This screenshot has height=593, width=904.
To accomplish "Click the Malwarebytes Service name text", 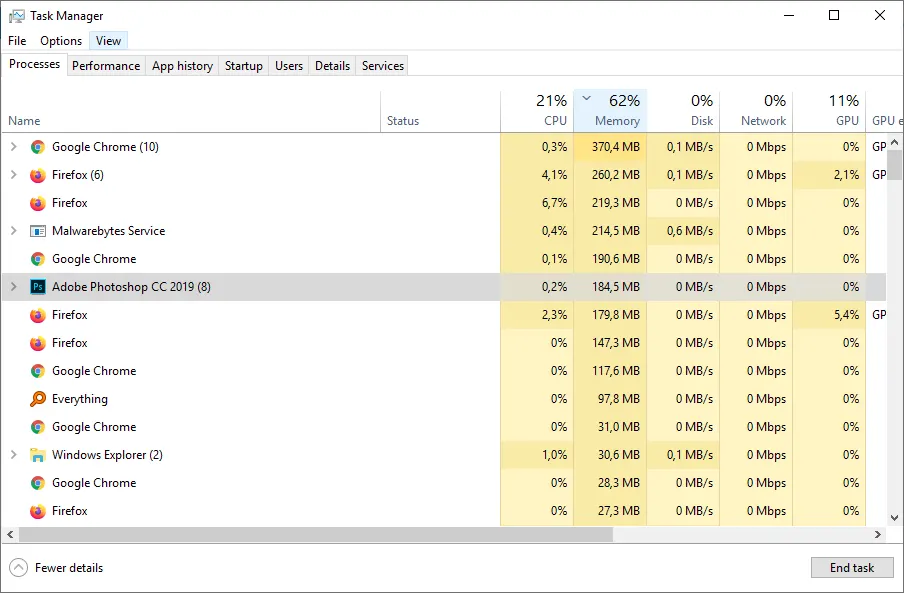I will coord(108,231).
